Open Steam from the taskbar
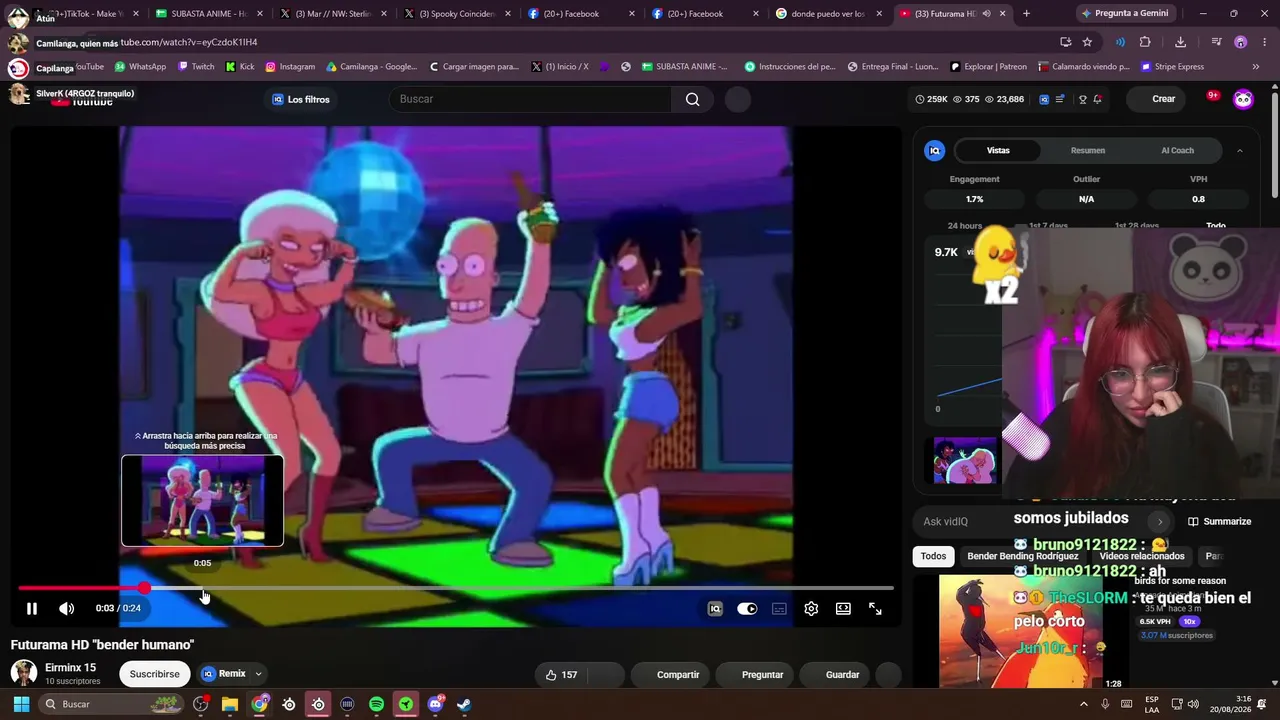The image size is (1280, 720). [464, 704]
